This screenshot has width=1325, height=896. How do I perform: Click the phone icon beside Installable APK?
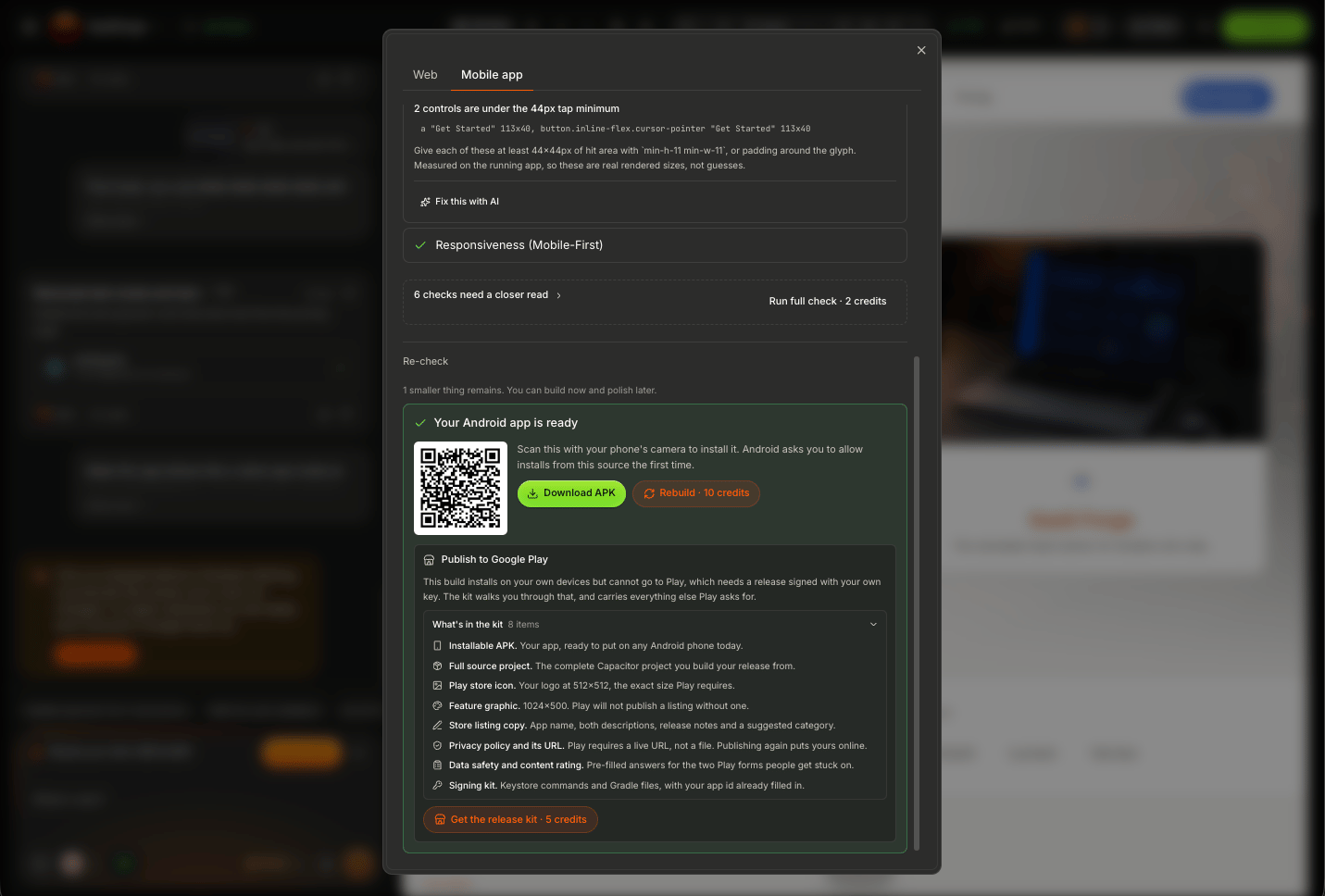pyautogui.click(x=438, y=646)
